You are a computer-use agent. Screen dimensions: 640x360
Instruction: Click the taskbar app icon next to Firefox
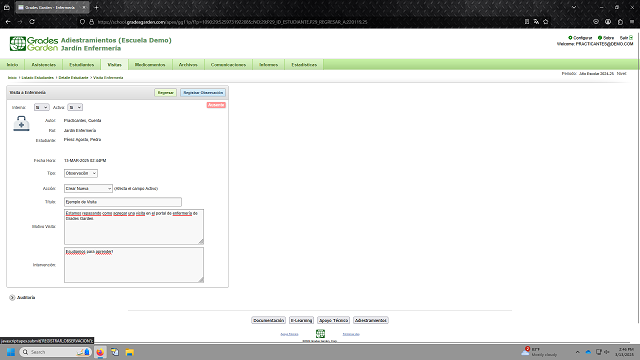click(115, 352)
